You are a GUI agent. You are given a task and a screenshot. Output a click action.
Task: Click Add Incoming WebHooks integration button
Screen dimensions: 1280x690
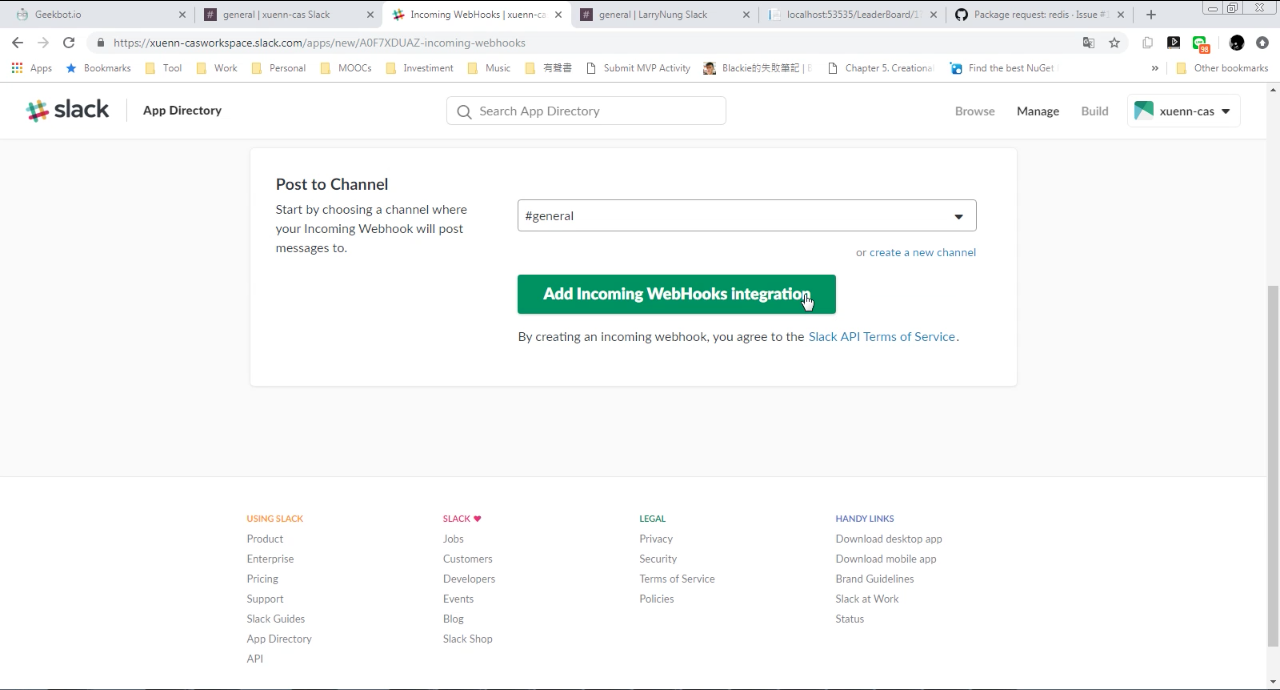coord(676,294)
